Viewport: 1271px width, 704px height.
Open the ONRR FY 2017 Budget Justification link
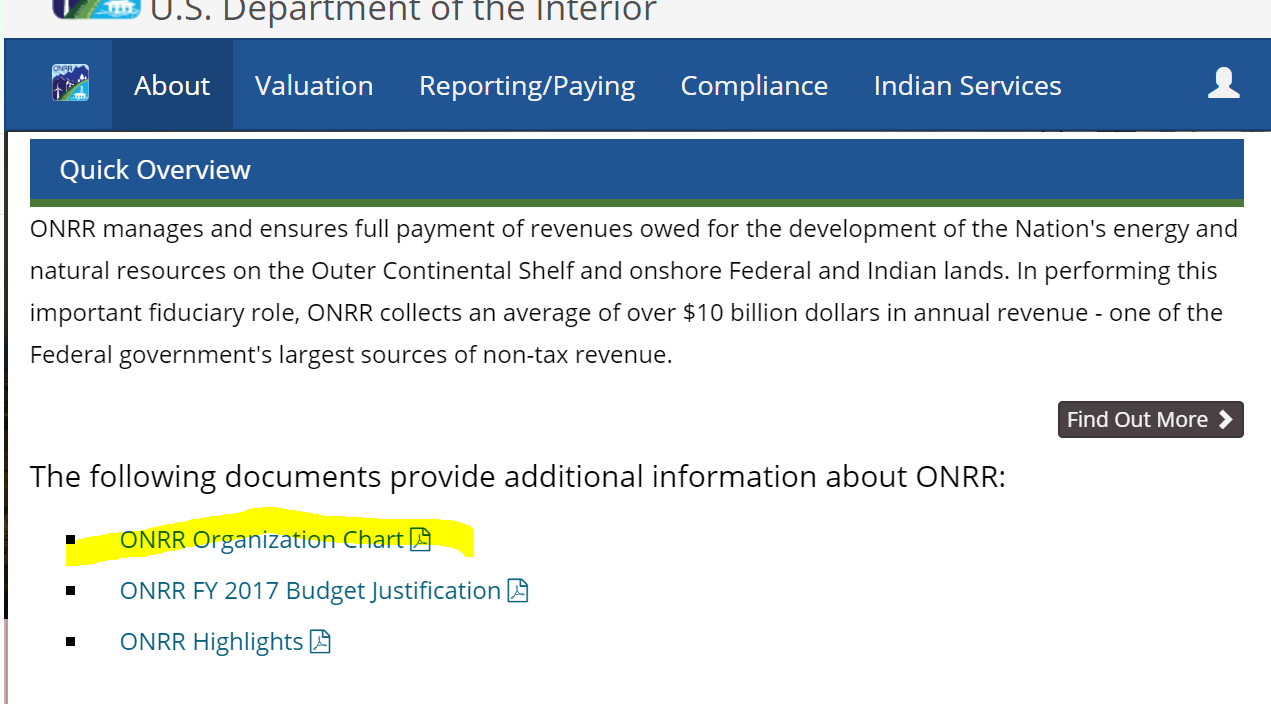pos(310,590)
